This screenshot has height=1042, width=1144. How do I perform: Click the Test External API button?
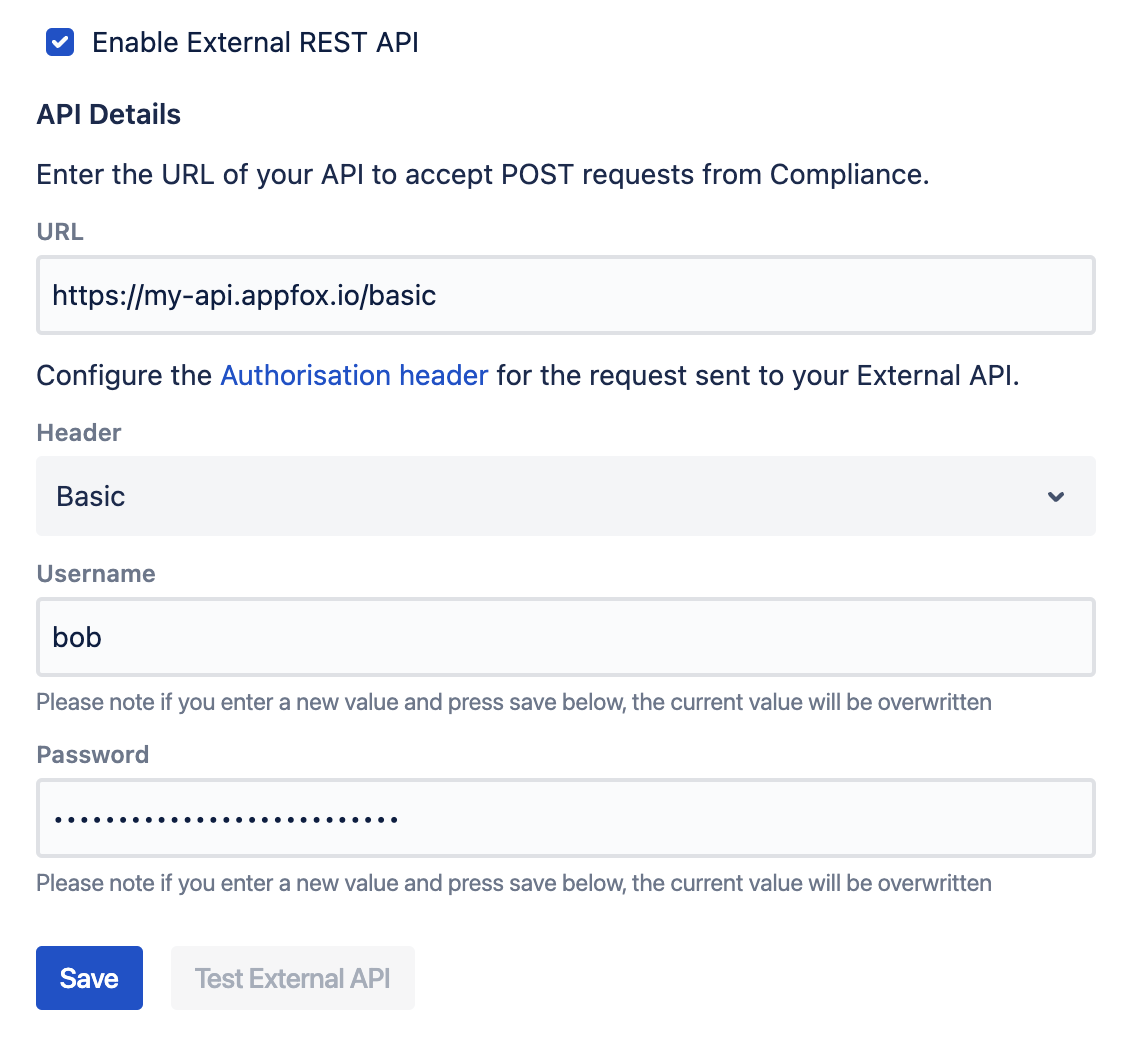pos(292,978)
